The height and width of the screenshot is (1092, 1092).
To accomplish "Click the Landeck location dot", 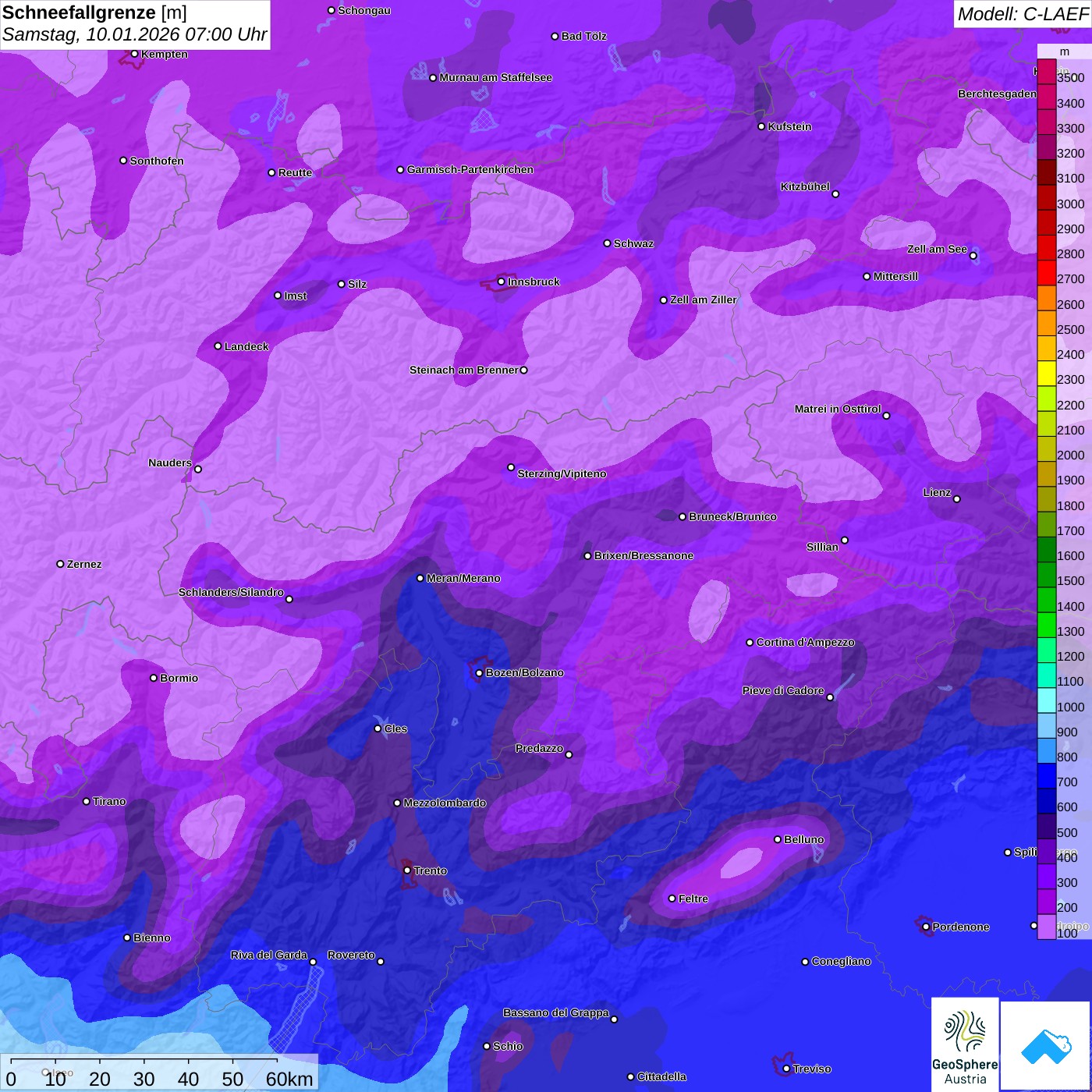I will click(x=218, y=346).
